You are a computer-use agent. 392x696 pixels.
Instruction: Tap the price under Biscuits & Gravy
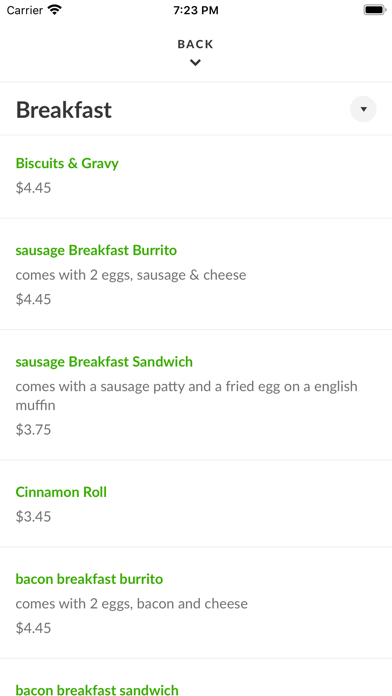click(x=33, y=188)
